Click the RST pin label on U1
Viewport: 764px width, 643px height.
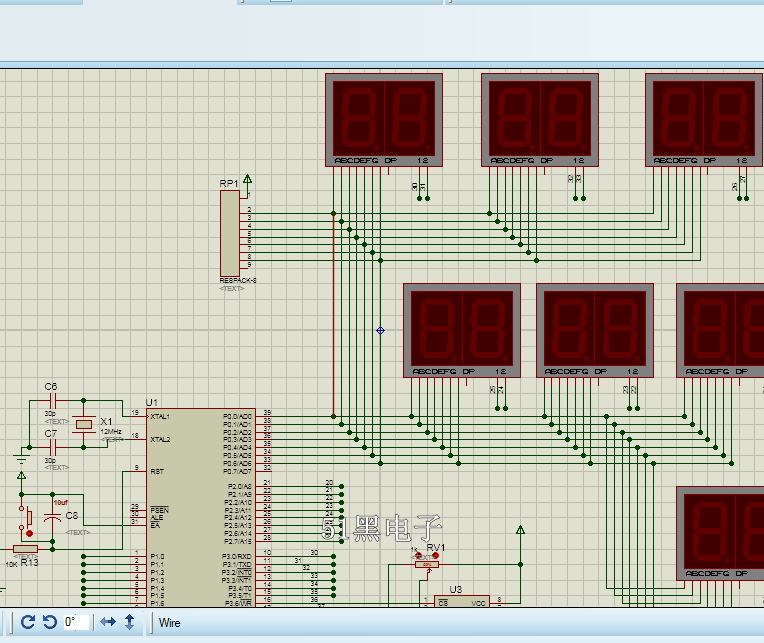click(157, 472)
